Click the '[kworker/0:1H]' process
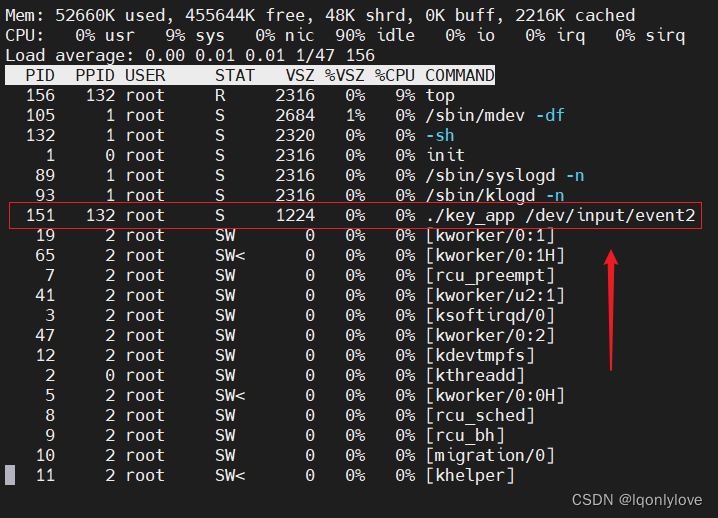 tap(495, 256)
